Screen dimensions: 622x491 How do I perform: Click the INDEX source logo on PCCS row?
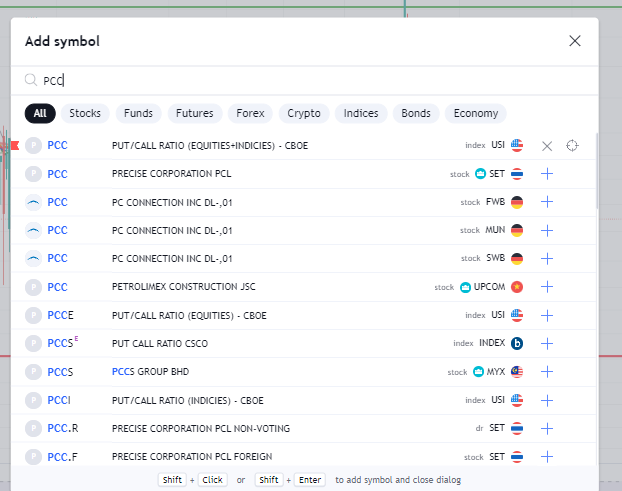coord(517,343)
